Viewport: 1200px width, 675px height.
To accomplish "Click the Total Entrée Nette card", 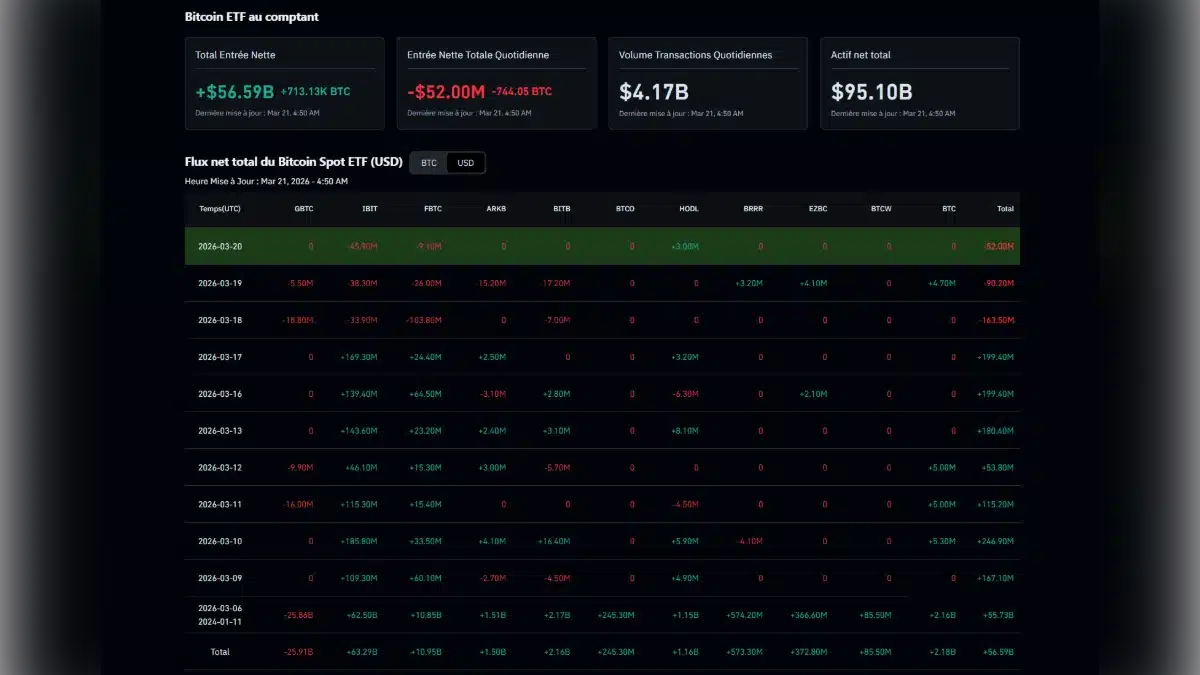I will point(284,83).
